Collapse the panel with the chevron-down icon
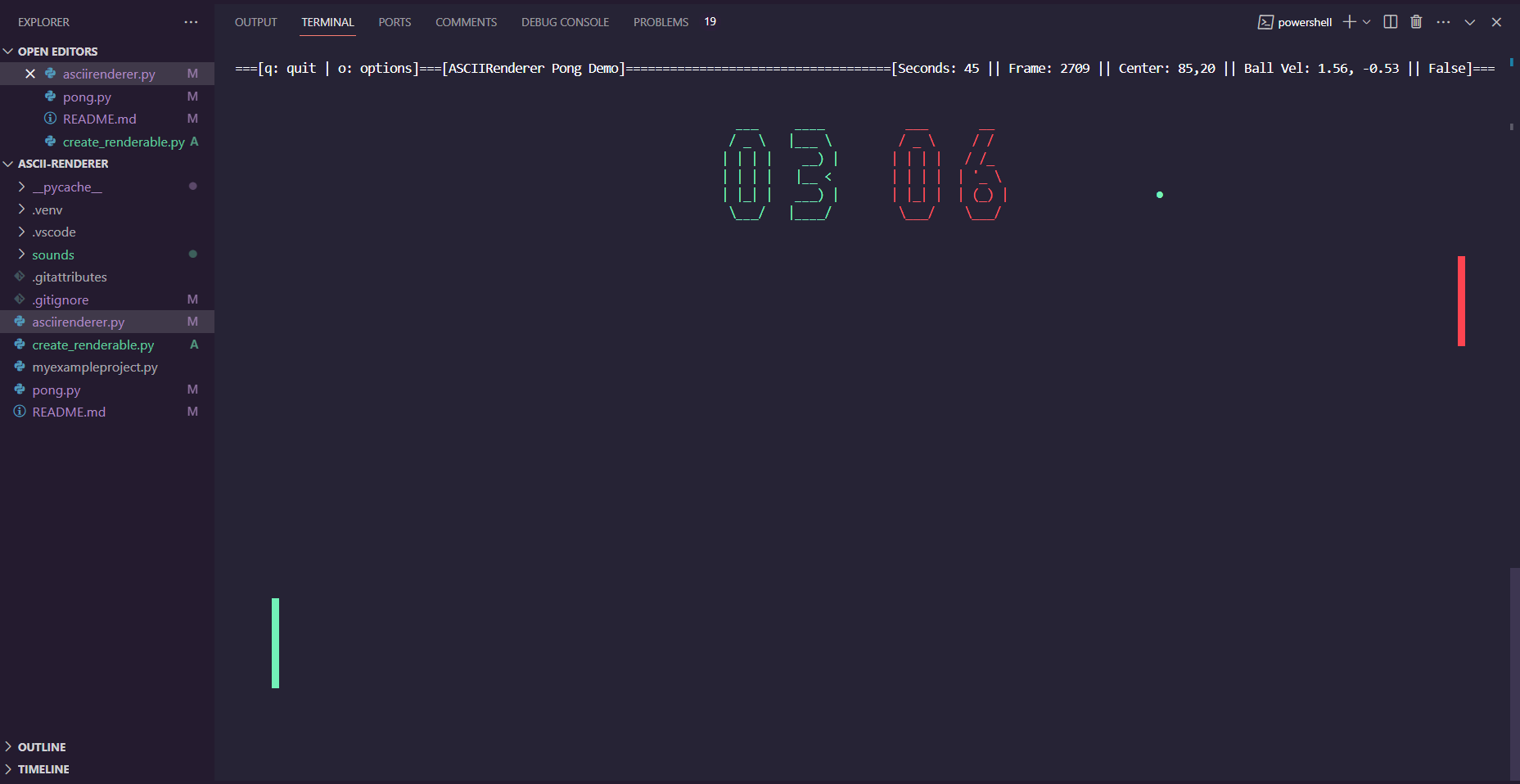1520x784 pixels. click(x=1470, y=22)
